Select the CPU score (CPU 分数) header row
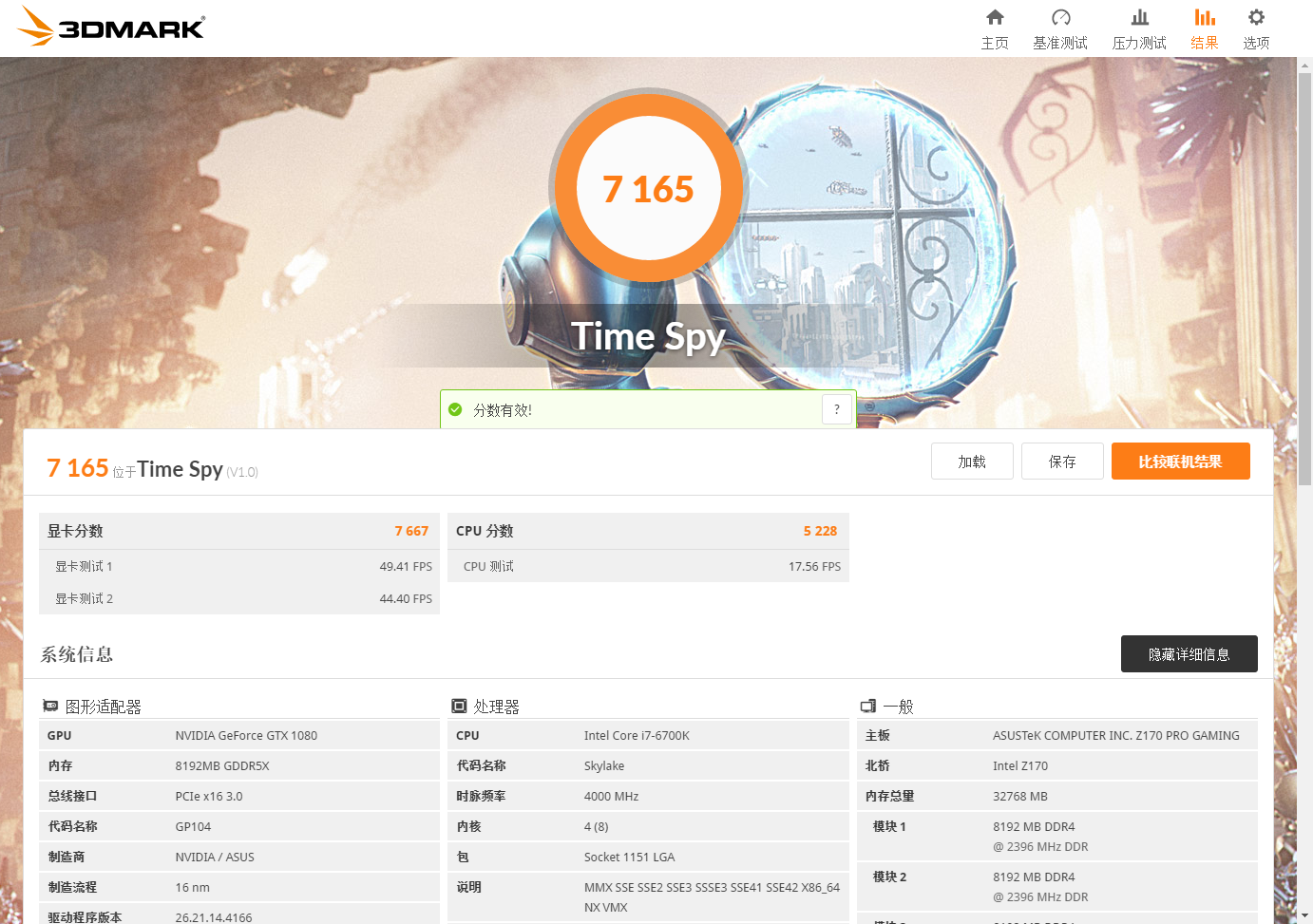 [647, 531]
